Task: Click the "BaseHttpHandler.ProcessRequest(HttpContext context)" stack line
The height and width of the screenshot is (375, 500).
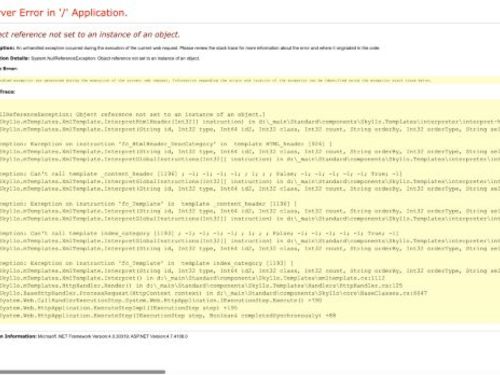Action: (x=214, y=293)
